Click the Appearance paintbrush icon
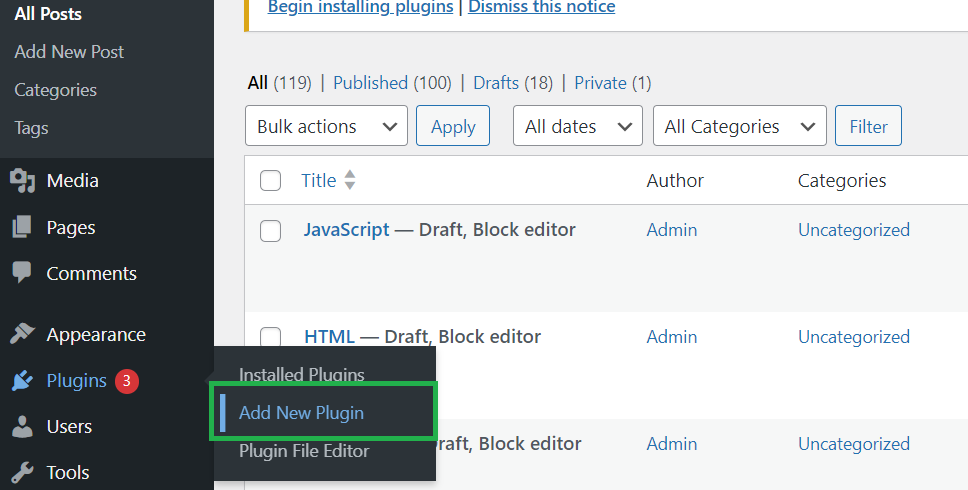This screenshot has height=490, width=968. point(22,334)
